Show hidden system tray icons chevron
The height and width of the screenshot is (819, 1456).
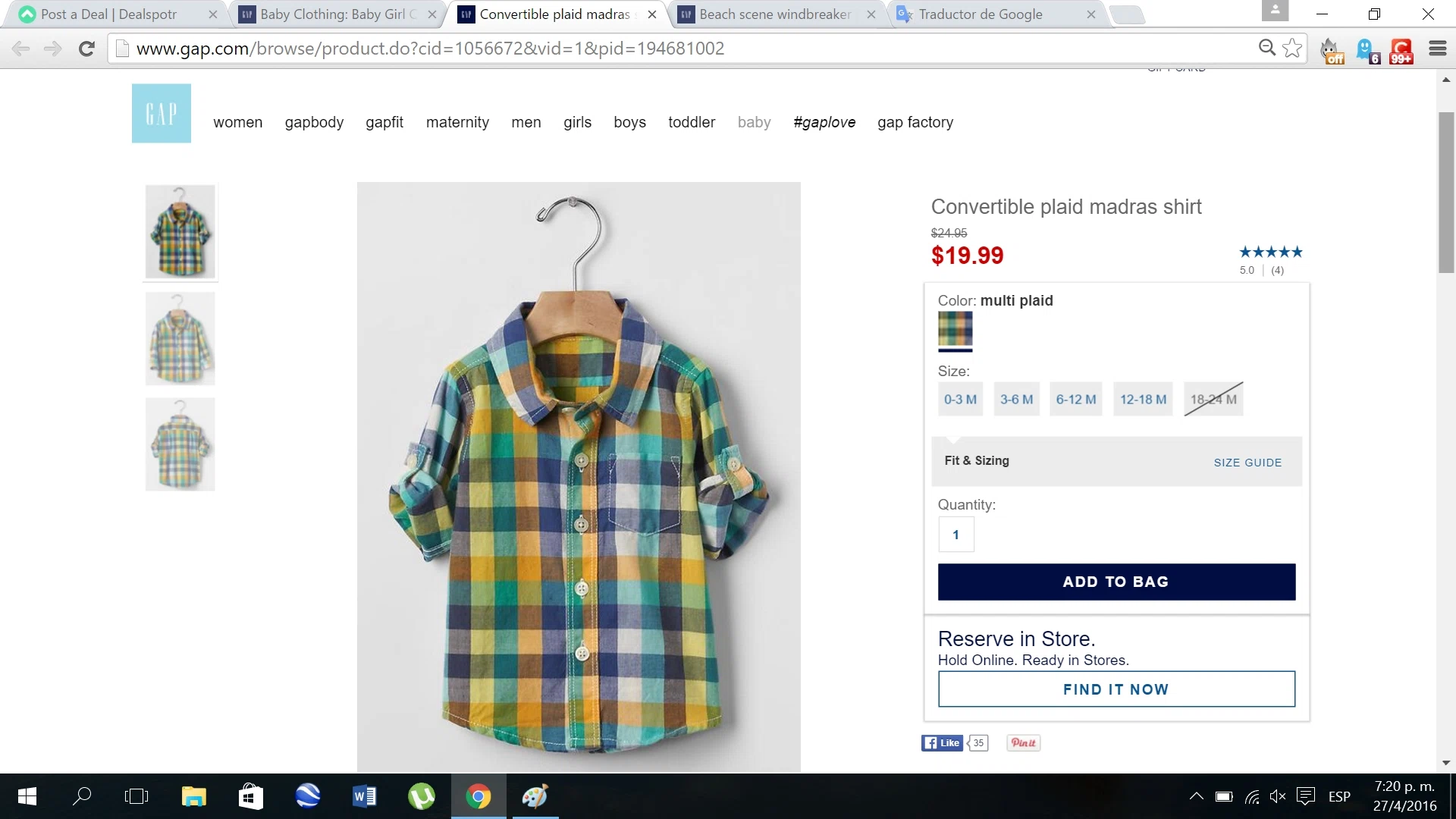point(1196,796)
